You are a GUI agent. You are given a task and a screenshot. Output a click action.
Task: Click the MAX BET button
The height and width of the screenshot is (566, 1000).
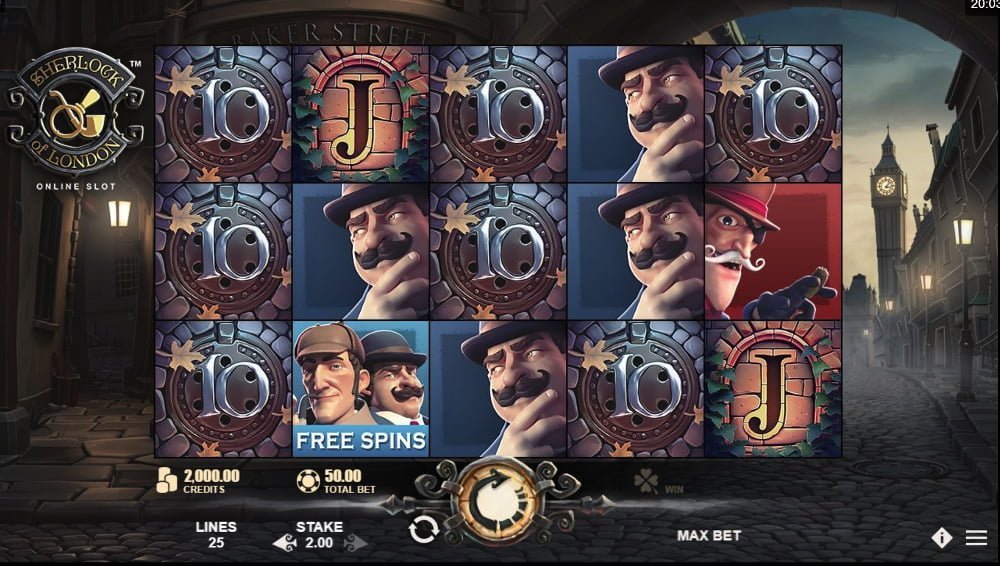pyautogui.click(x=709, y=535)
